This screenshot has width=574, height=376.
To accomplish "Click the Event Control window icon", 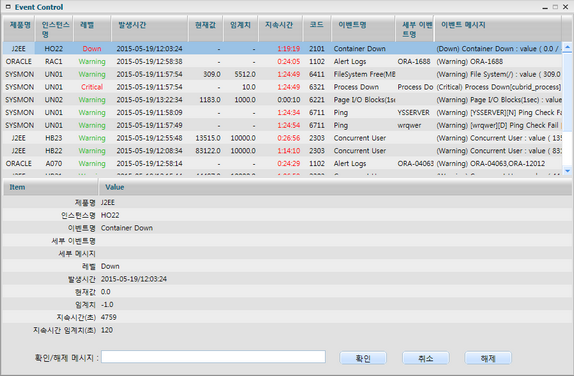I will [x=8, y=7].
